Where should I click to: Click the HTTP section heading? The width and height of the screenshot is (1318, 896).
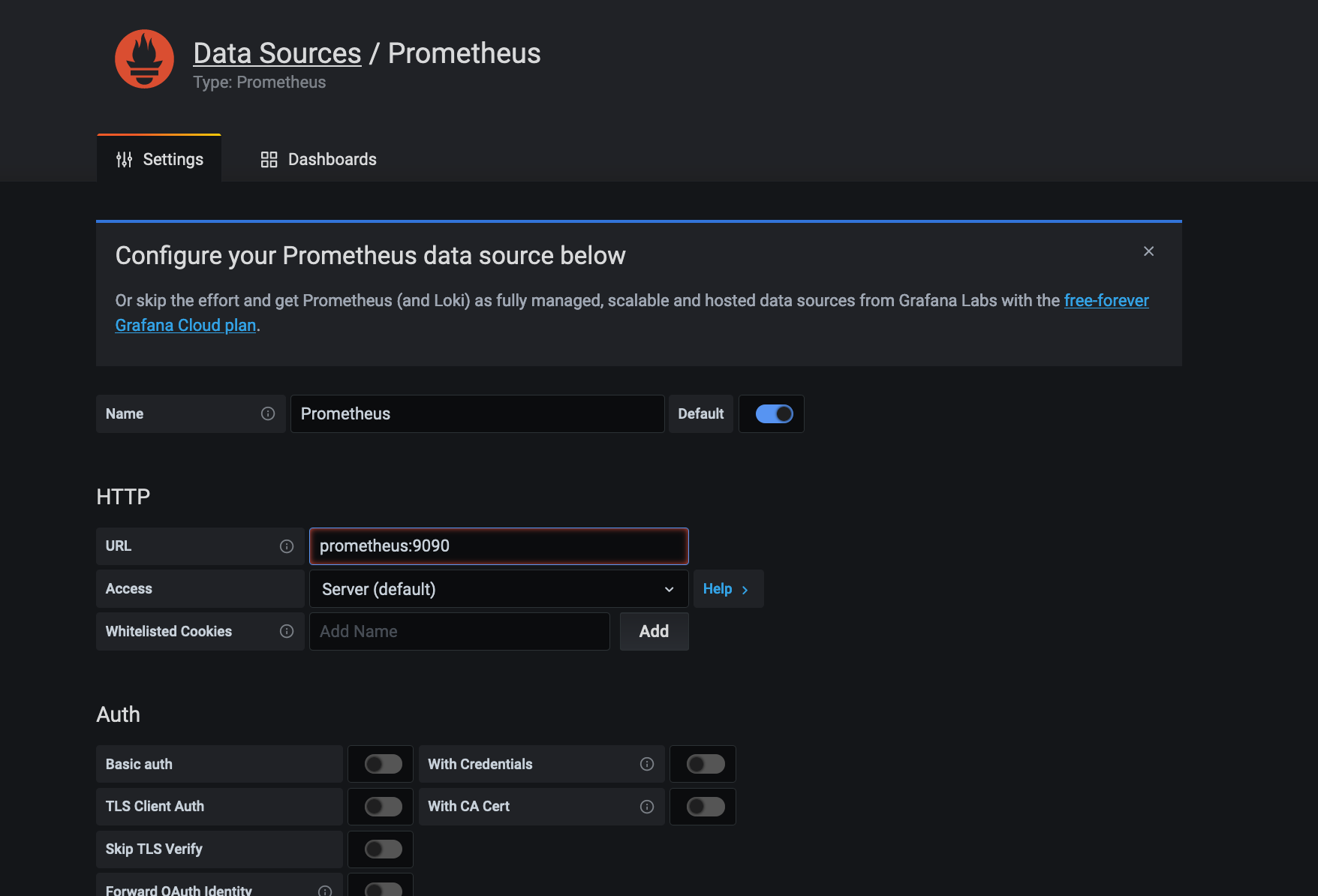tap(123, 497)
